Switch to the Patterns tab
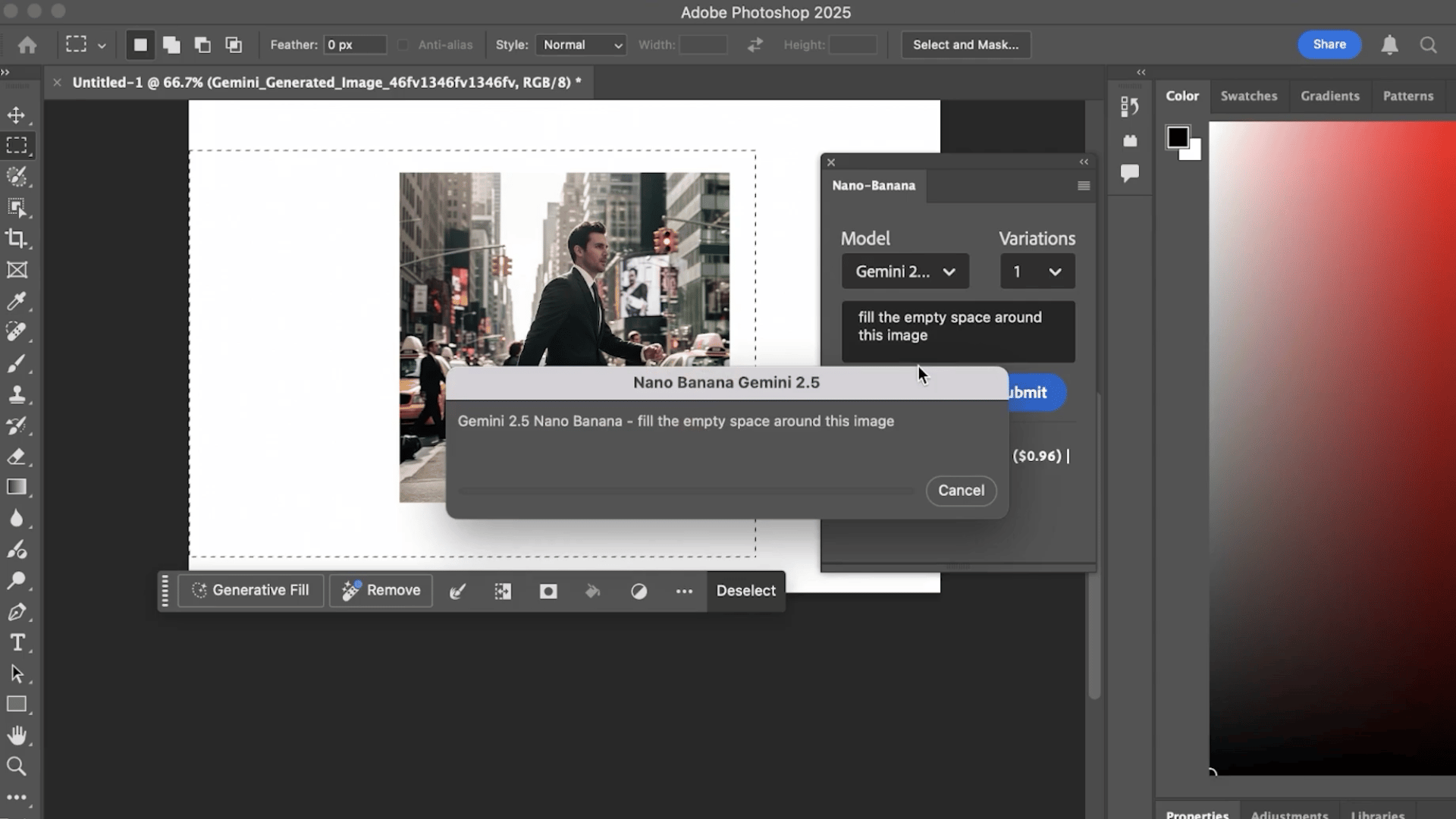This screenshot has width=1456, height=819. [x=1407, y=96]
